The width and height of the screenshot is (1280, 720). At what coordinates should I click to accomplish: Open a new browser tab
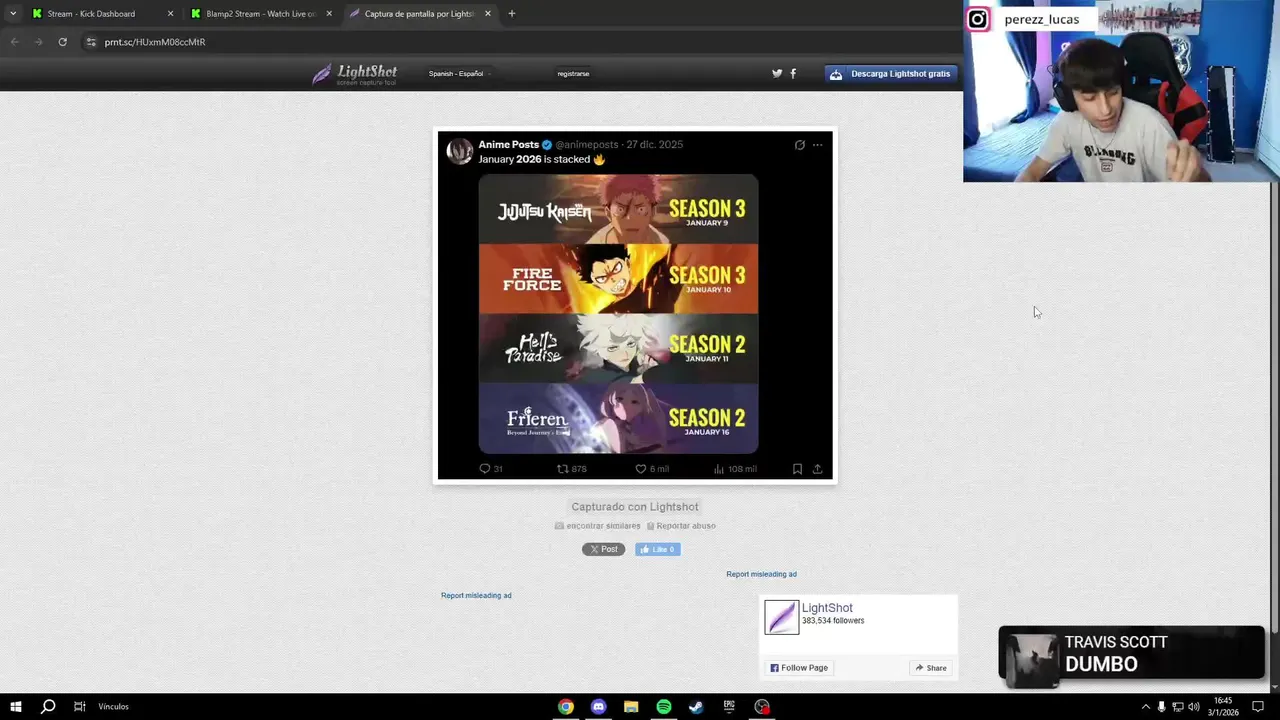512,14
